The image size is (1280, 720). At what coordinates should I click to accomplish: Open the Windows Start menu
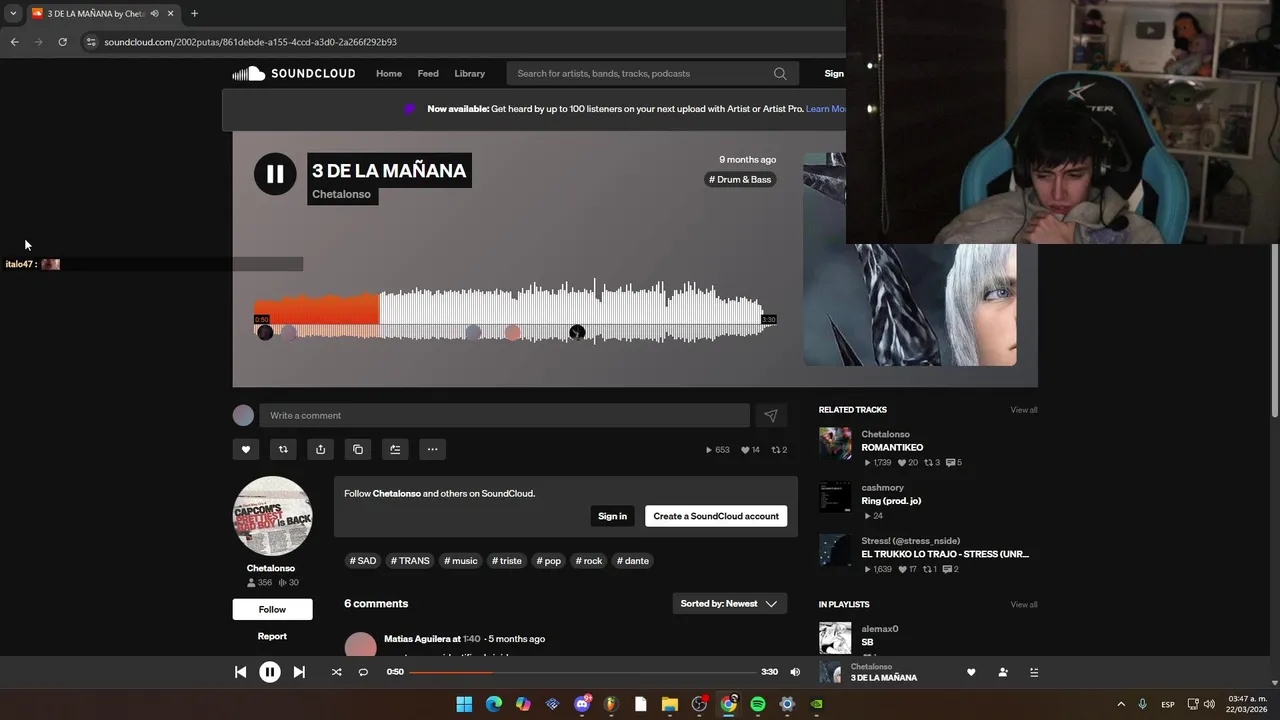pos(464,704)
